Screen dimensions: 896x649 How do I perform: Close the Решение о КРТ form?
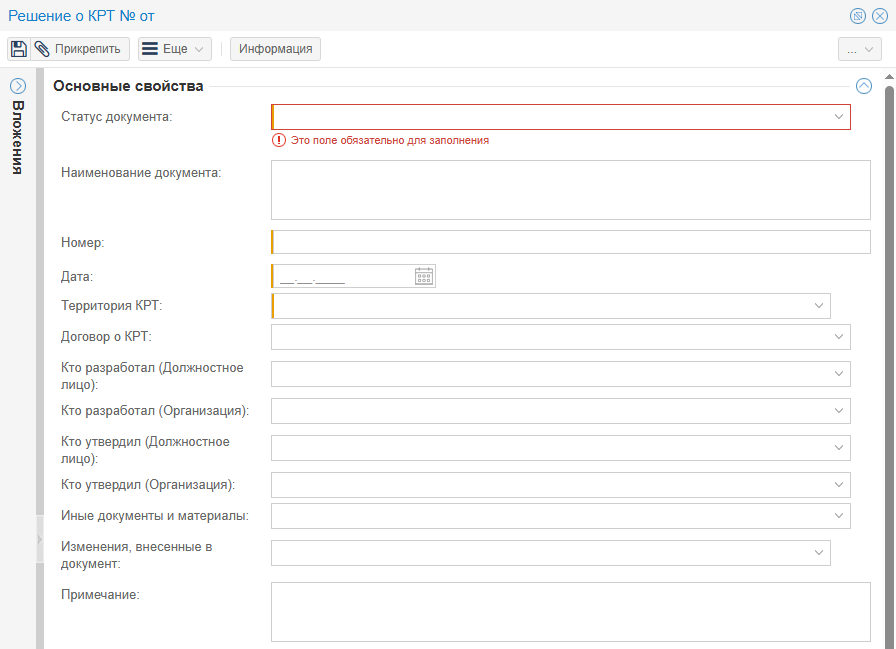[880, 16]
